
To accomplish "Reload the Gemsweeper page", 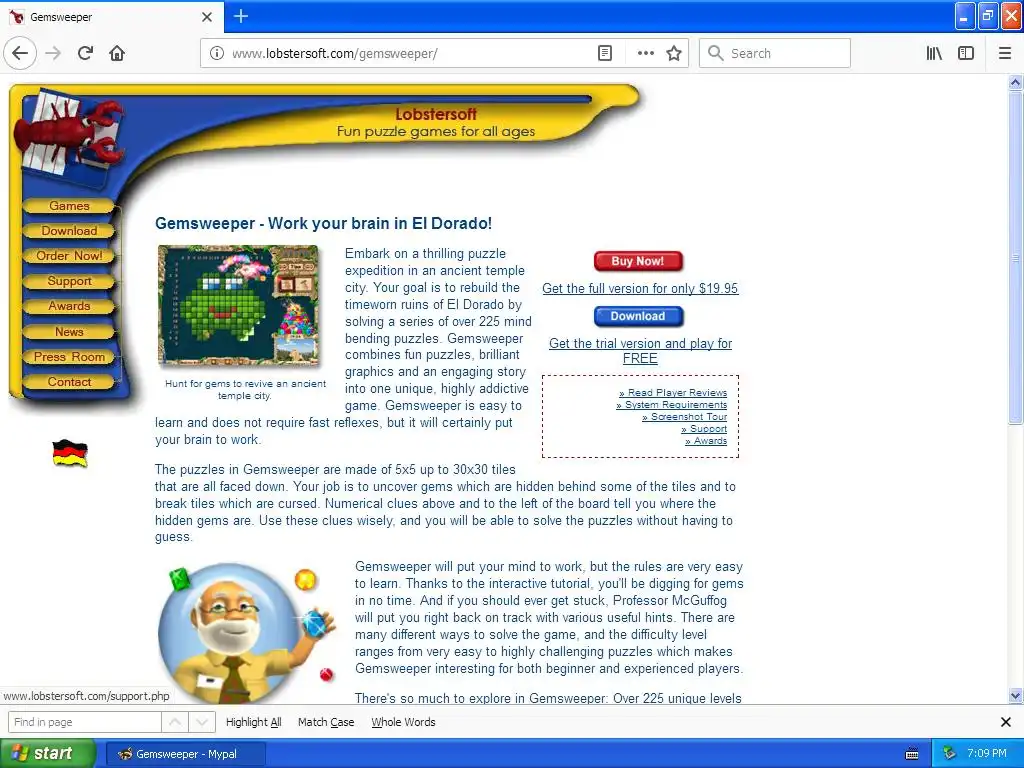I will coord(85,53).
